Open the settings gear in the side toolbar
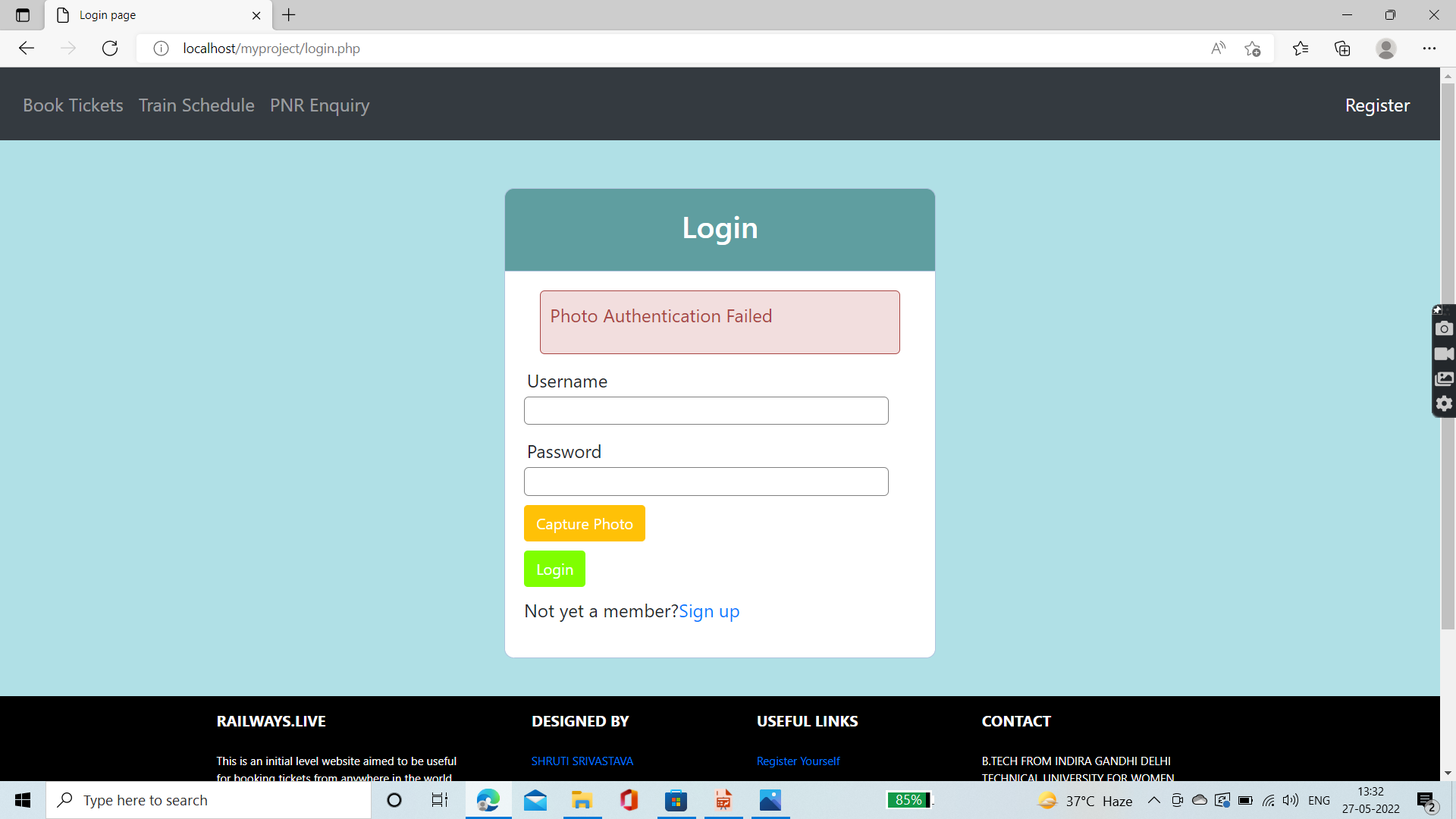This screenshot has height=819, width=1456. point(1444,404)
